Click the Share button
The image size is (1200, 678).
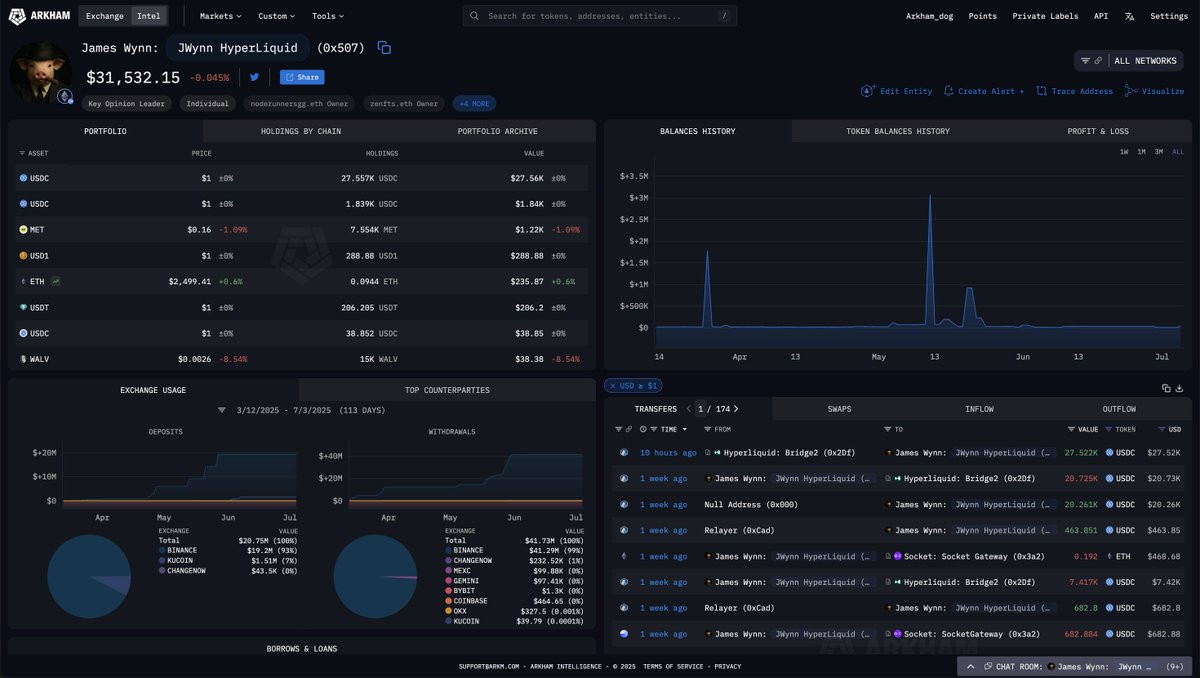[x=302, y=77]
